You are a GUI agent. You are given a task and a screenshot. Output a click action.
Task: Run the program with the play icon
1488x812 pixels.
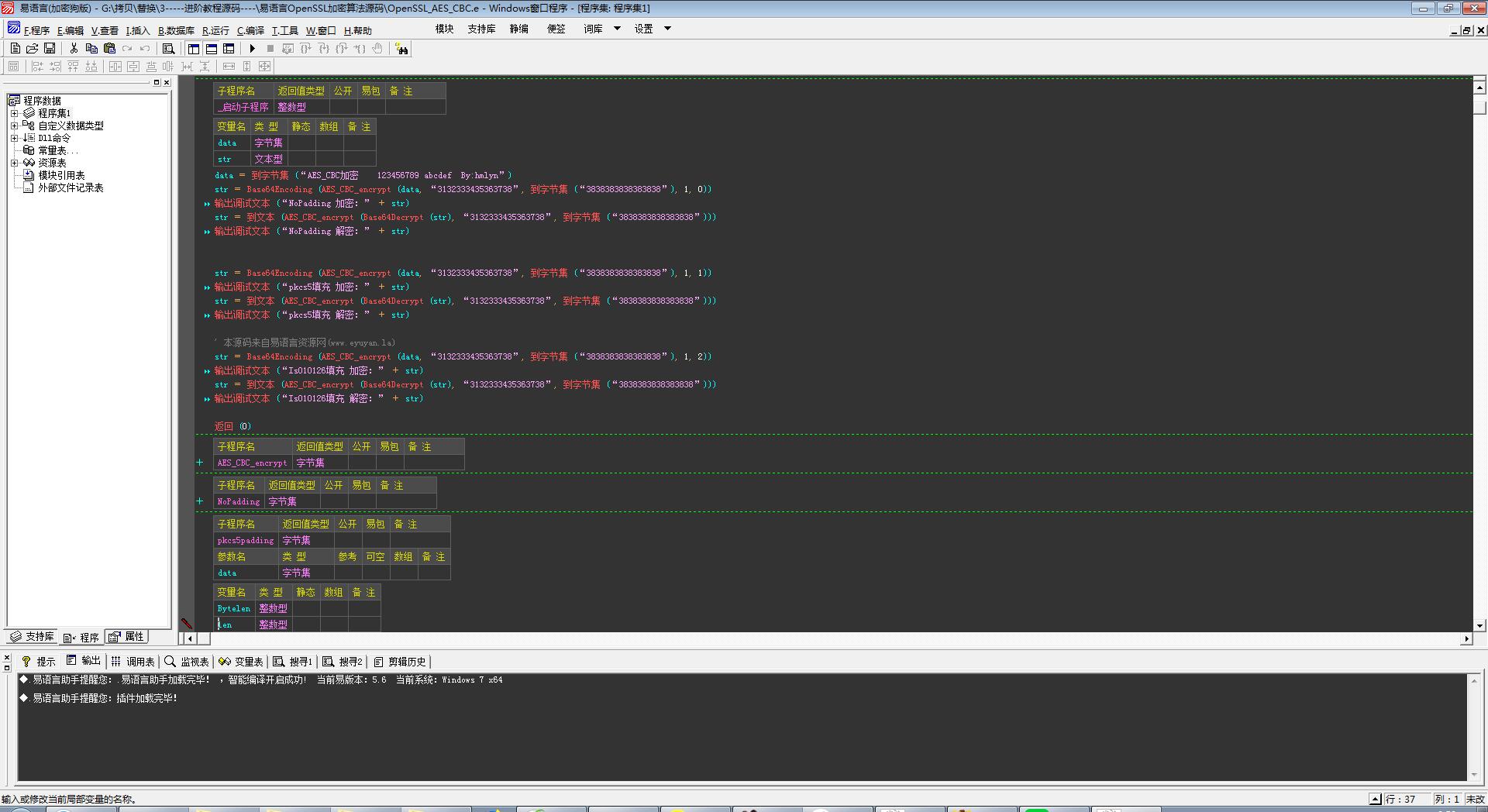(252, 48)
